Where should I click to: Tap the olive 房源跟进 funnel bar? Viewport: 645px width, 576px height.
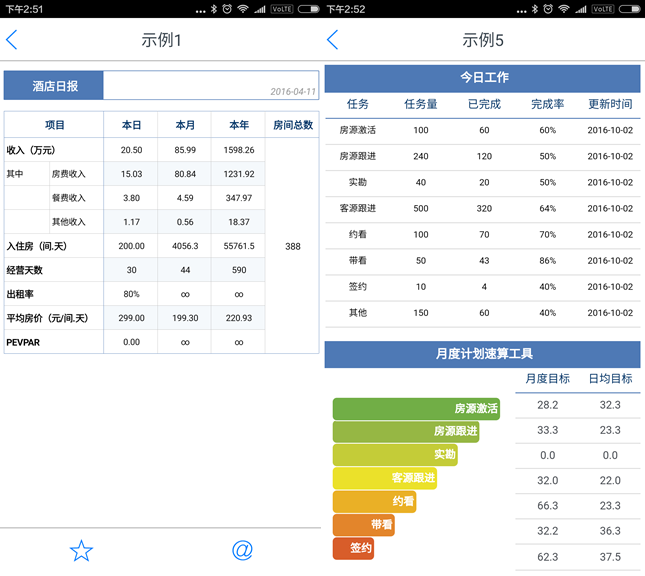[x=406, y=432]
